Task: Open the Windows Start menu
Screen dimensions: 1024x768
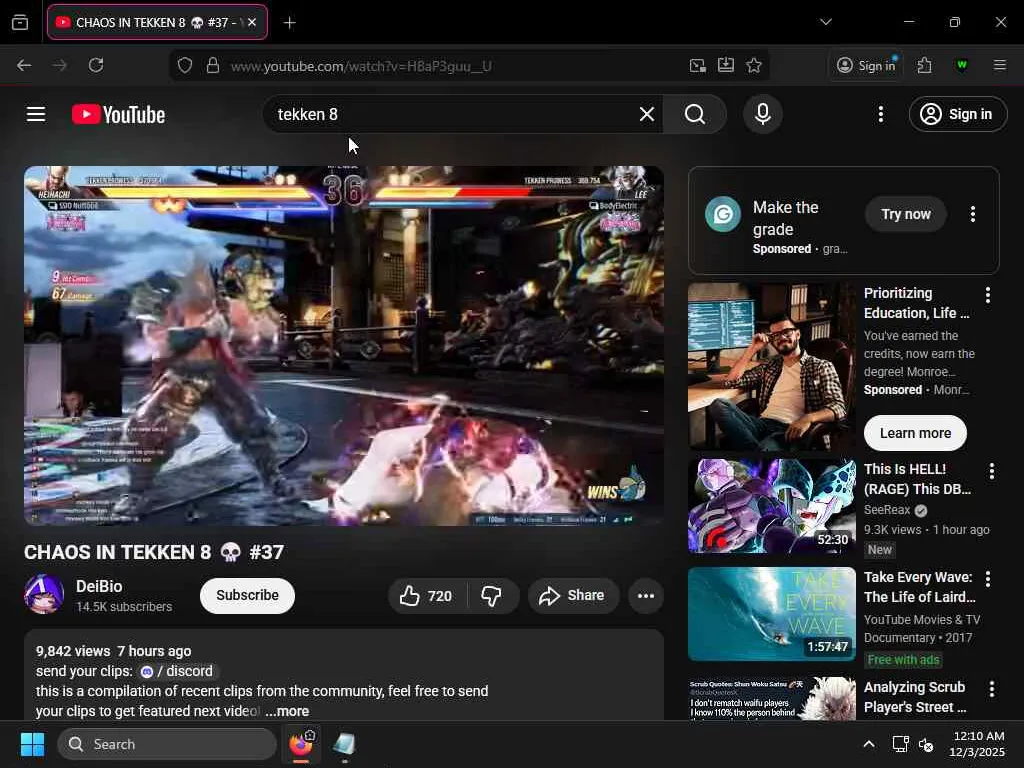Action: tap(32, 744)
